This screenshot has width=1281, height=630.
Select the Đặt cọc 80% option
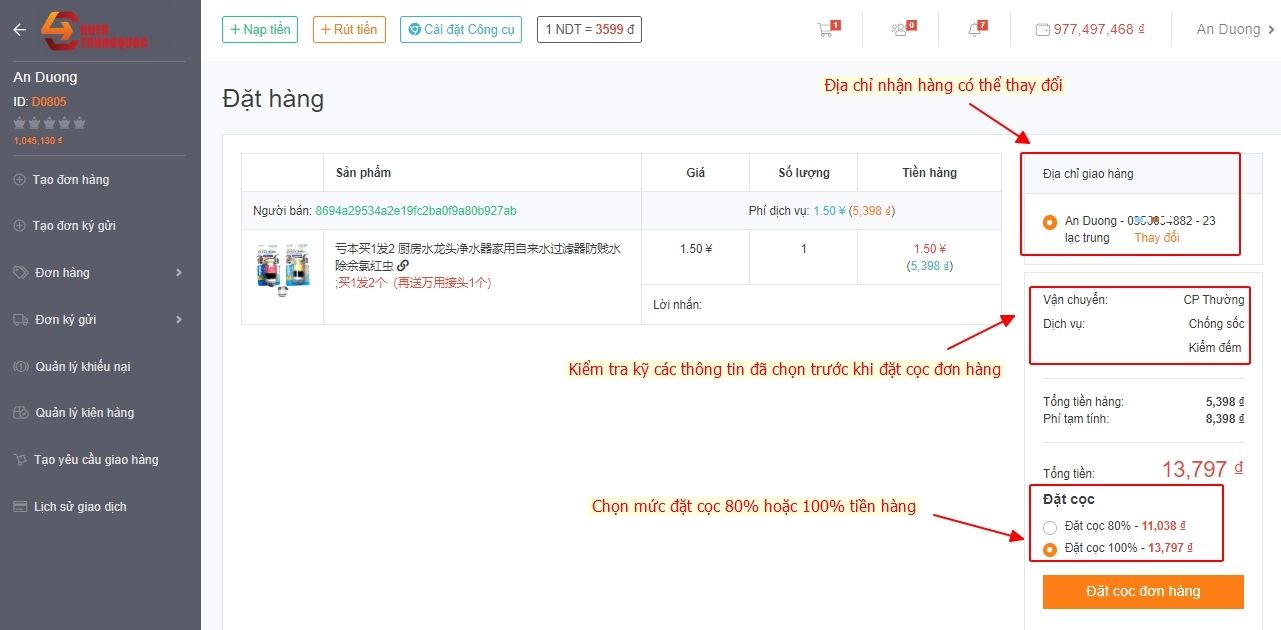click(x=1049, y=527)
